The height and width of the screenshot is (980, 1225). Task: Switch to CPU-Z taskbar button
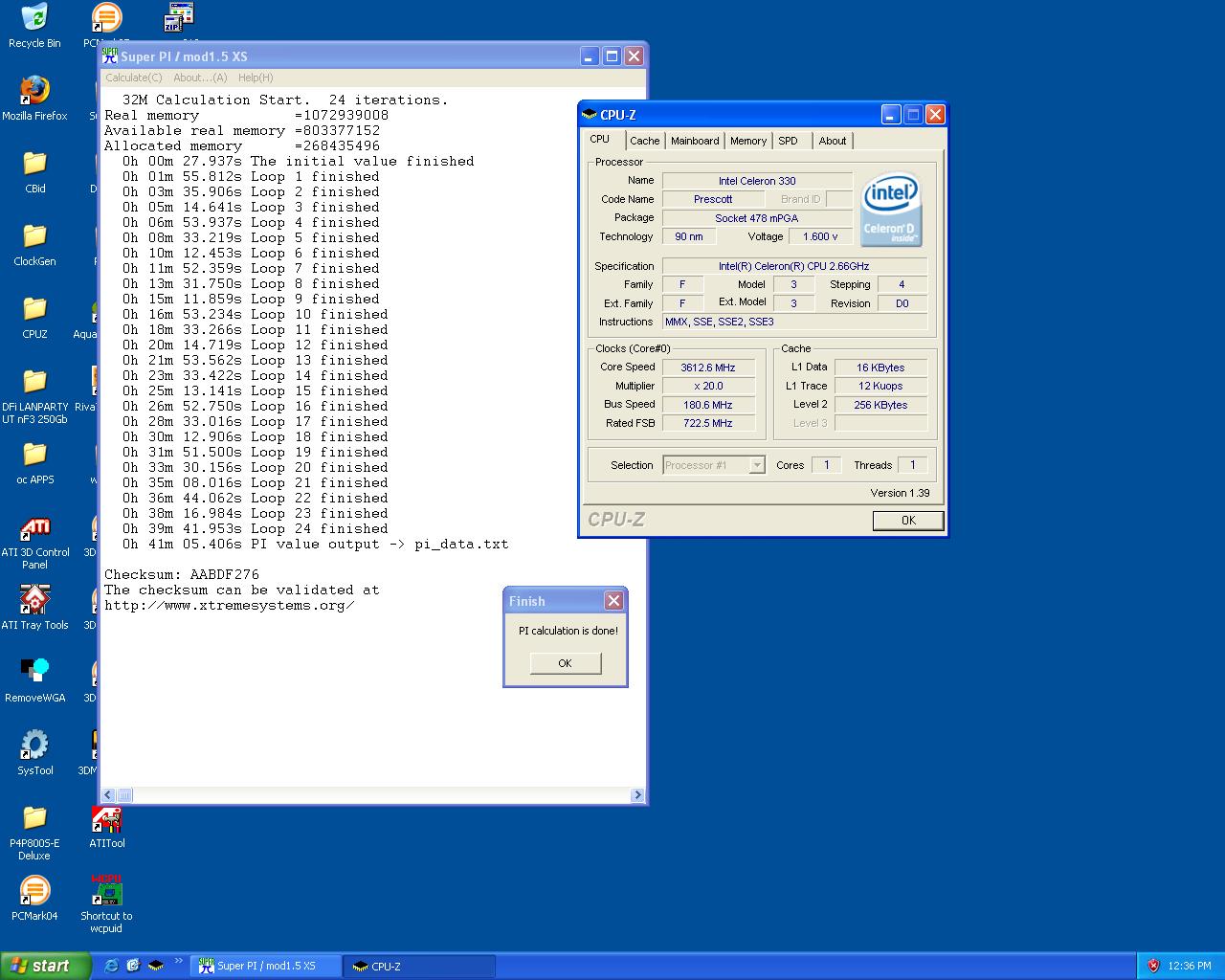420,966
